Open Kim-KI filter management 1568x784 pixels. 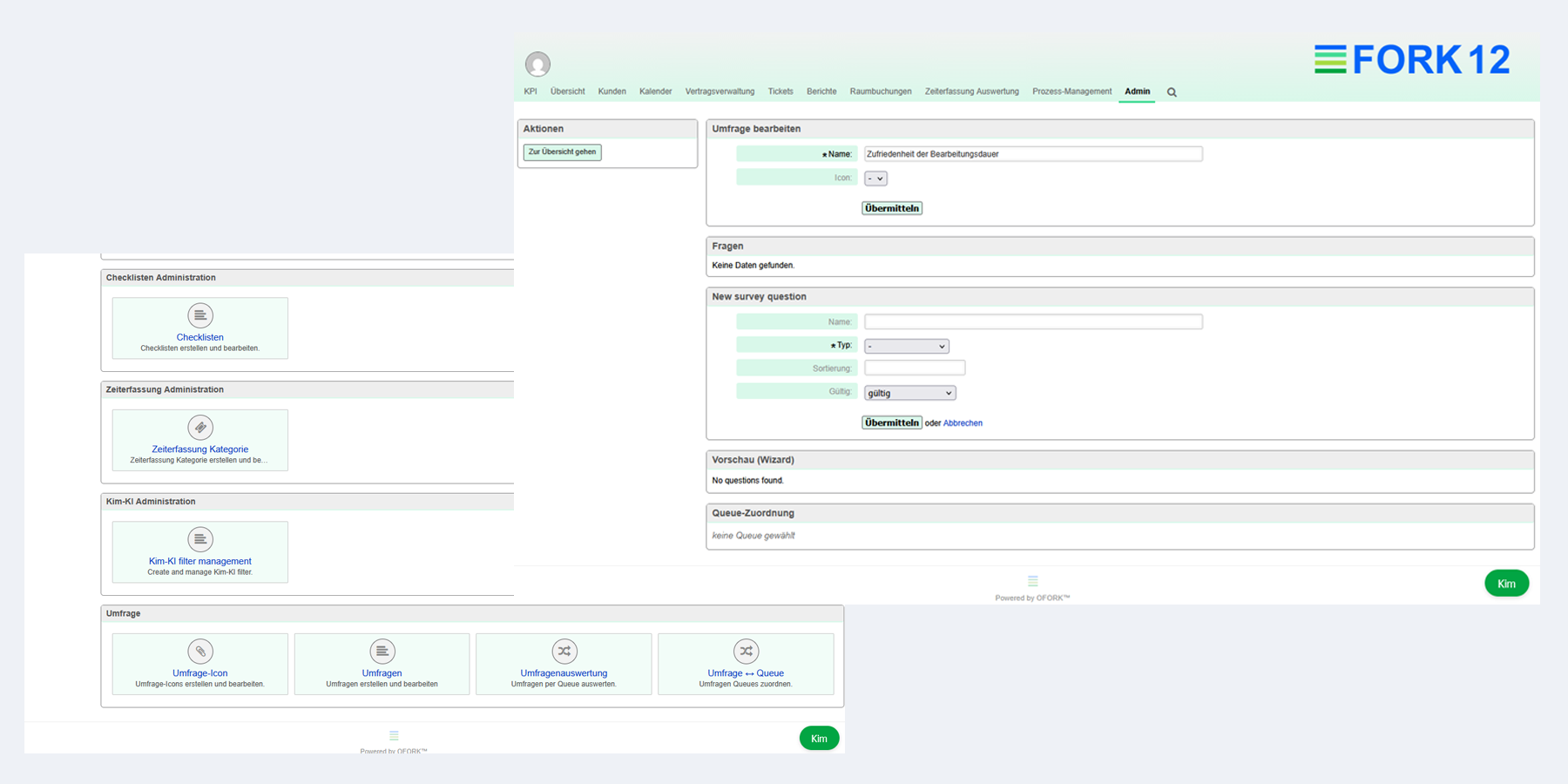(x=199, y=540)
